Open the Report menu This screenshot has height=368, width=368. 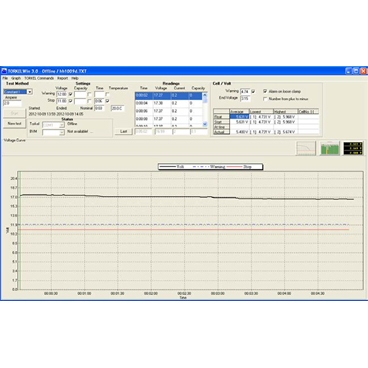point(62,78)
